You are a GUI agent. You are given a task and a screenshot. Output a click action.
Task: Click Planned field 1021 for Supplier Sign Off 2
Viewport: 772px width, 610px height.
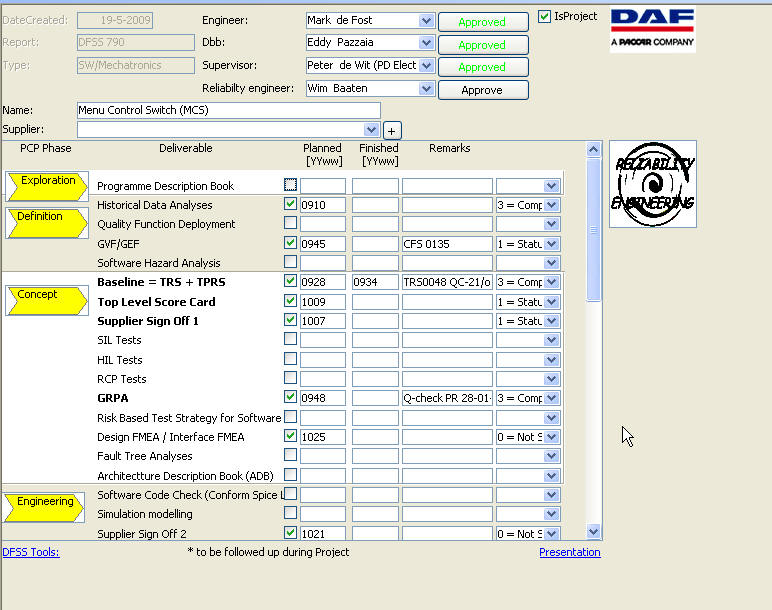tap(323, 534)
